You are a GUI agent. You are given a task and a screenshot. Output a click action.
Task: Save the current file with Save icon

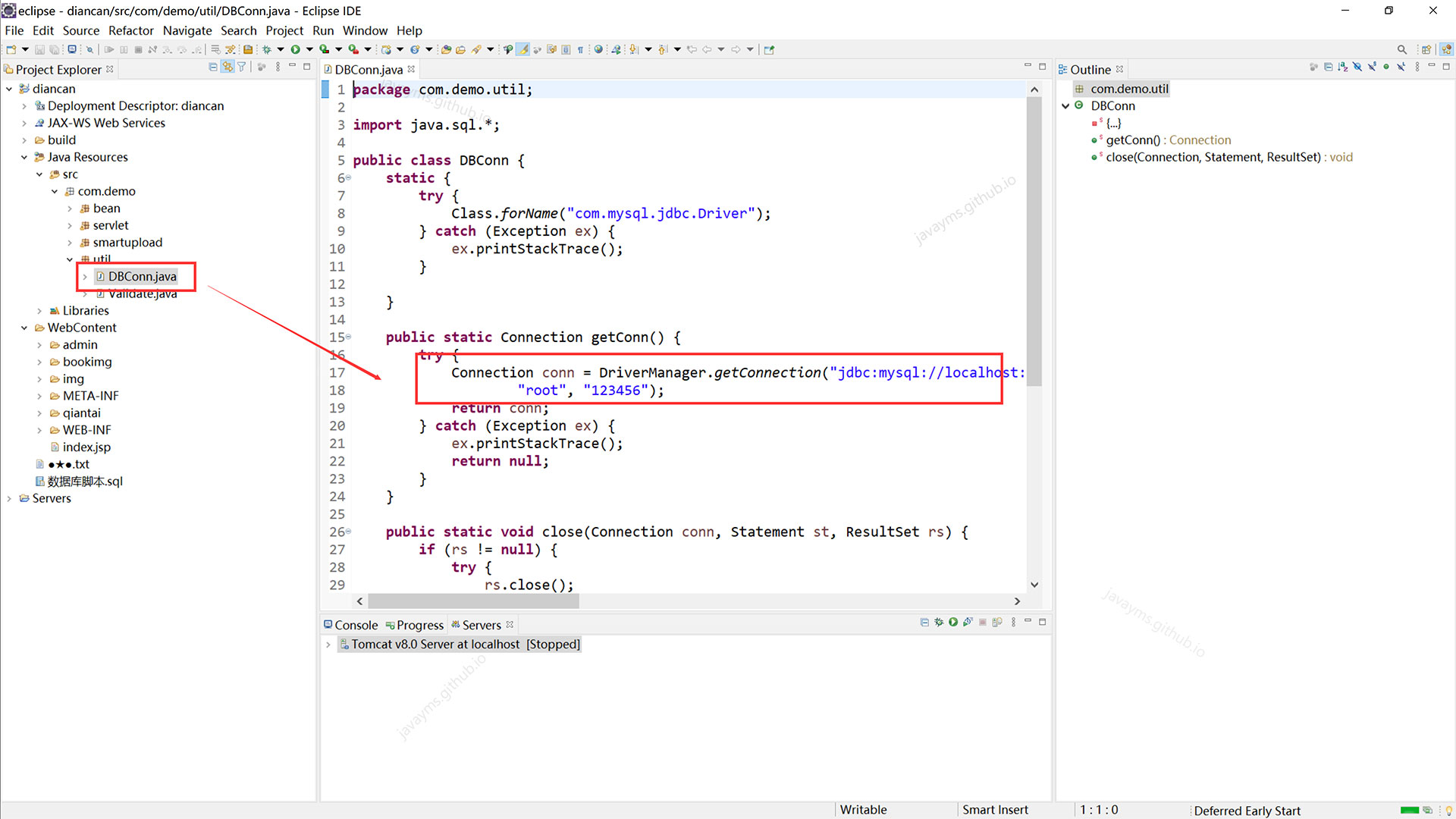39,49
